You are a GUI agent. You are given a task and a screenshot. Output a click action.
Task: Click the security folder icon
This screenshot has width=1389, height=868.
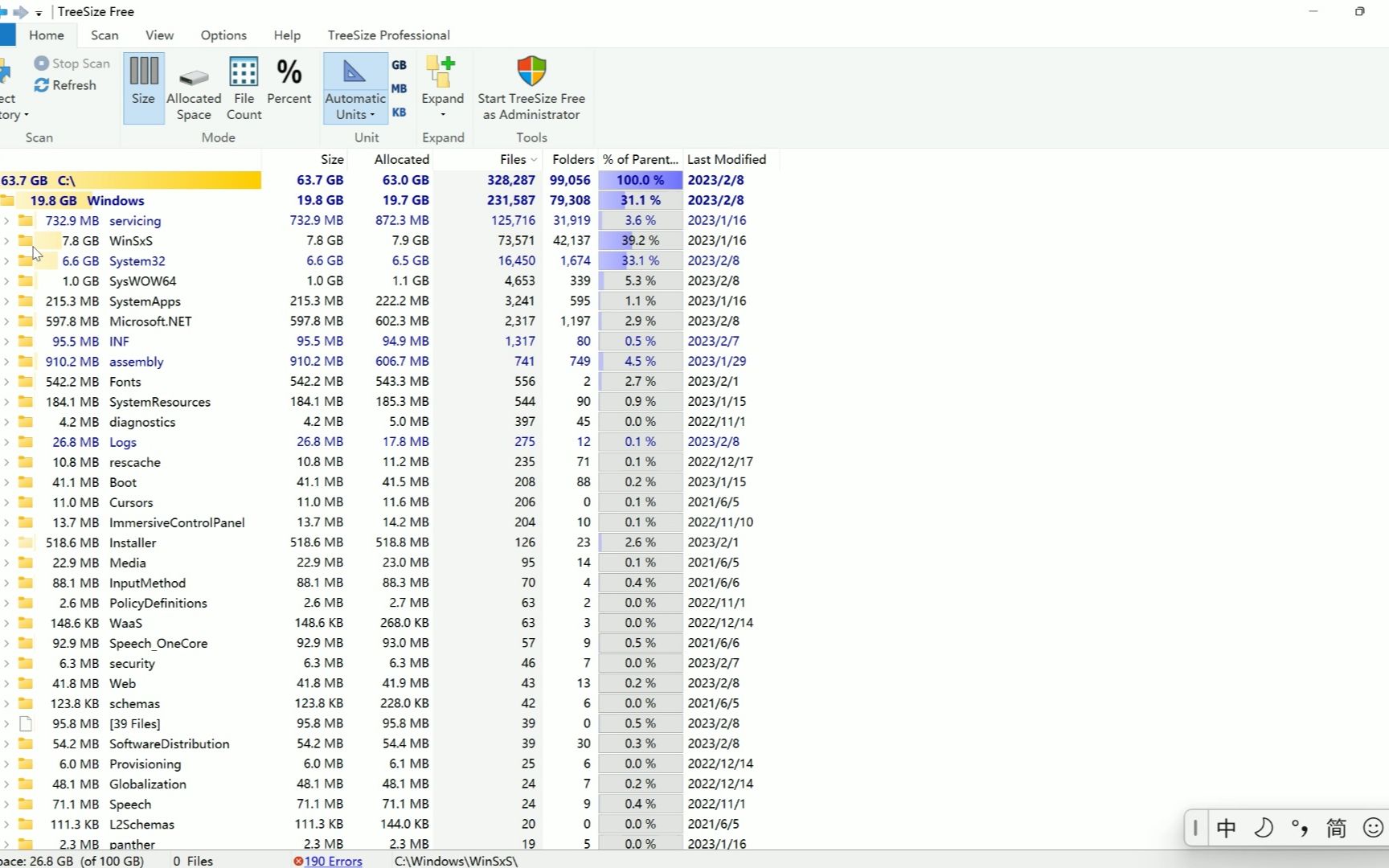pyautogui.click(x=26, y=663)
